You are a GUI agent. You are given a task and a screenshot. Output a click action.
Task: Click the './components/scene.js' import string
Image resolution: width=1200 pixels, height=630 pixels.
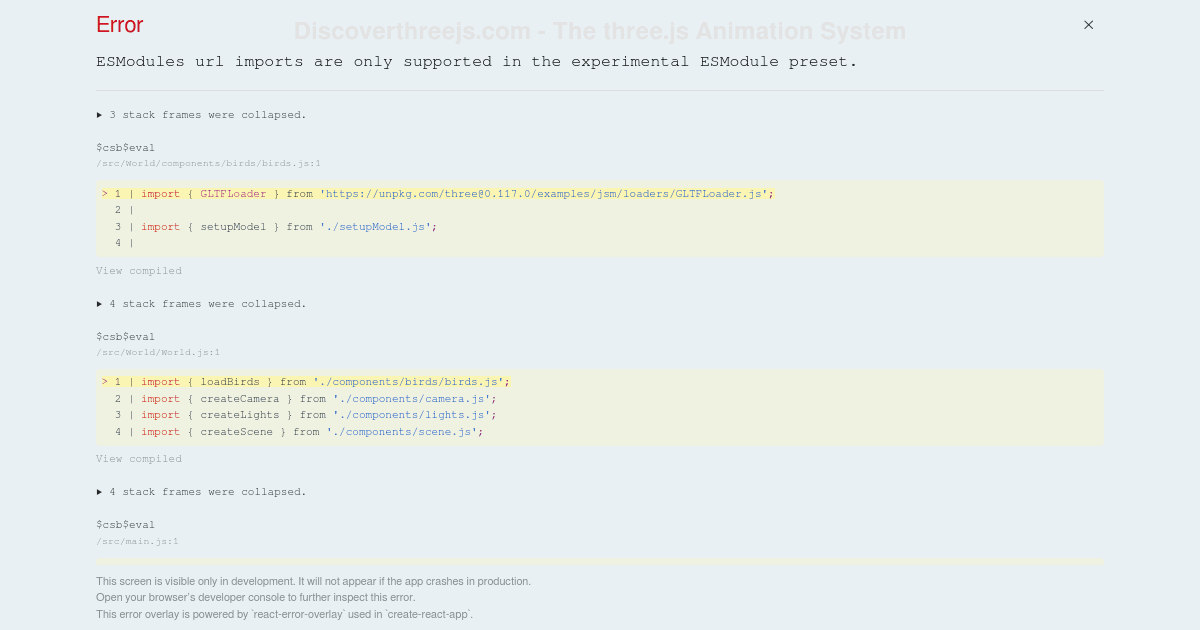tap(405, 432)
